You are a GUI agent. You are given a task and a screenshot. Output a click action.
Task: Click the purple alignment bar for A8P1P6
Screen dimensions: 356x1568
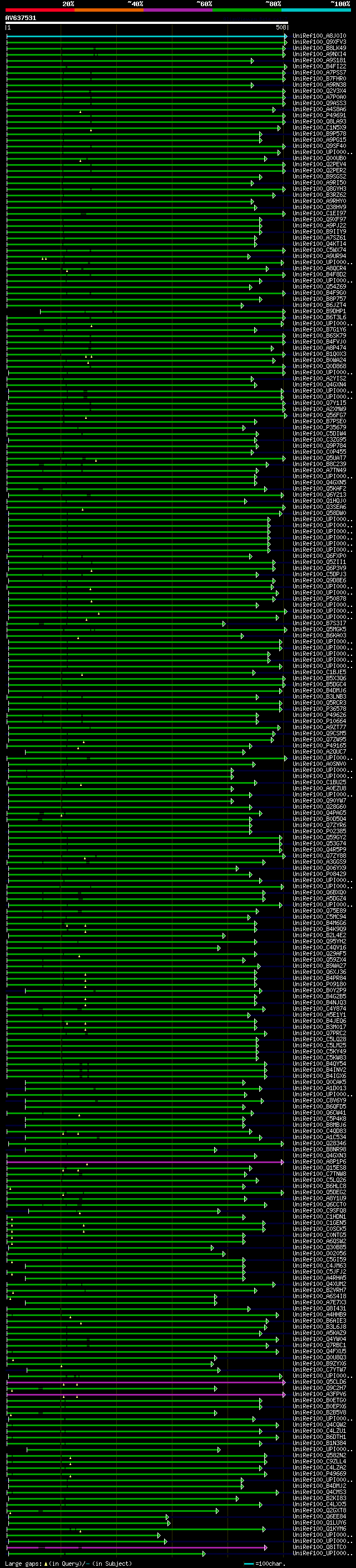tap(145, 1162)
